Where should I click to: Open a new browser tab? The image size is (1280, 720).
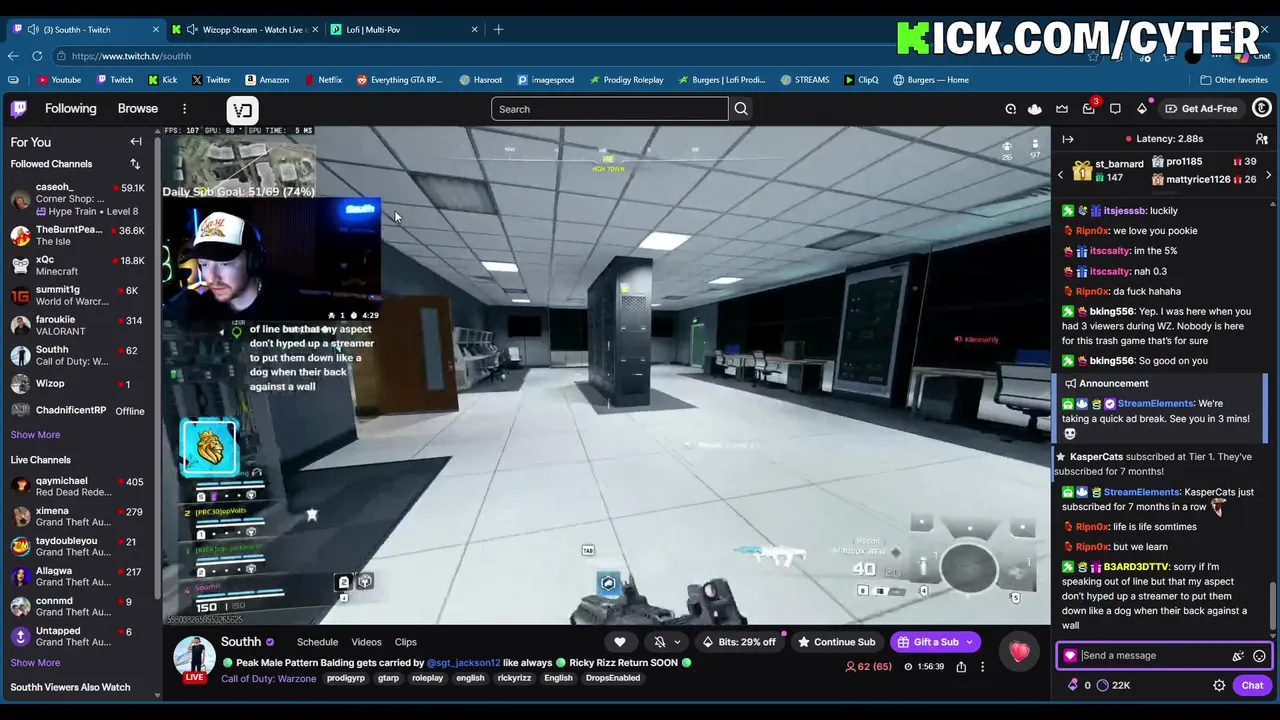pos(499,29)
